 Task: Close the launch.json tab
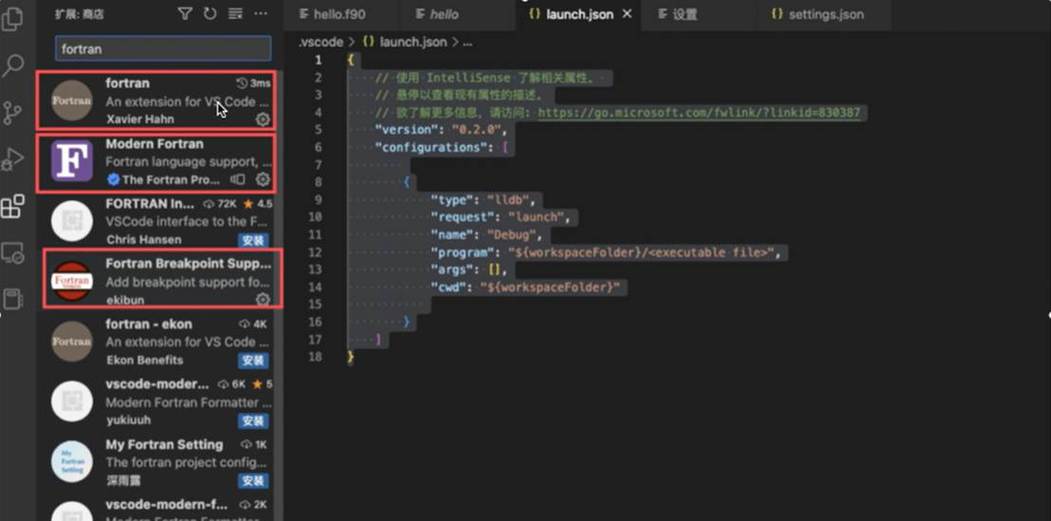click(627, 14)
